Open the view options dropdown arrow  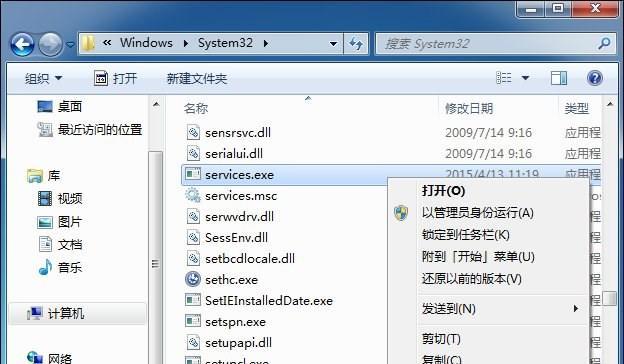pyautogui.click(x=525, y=78)
